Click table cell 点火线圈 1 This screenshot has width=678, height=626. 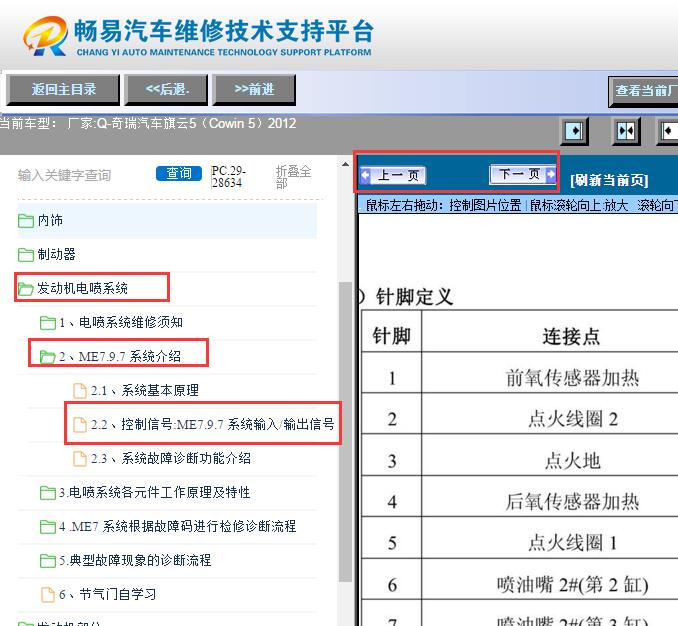click(572, 543)
